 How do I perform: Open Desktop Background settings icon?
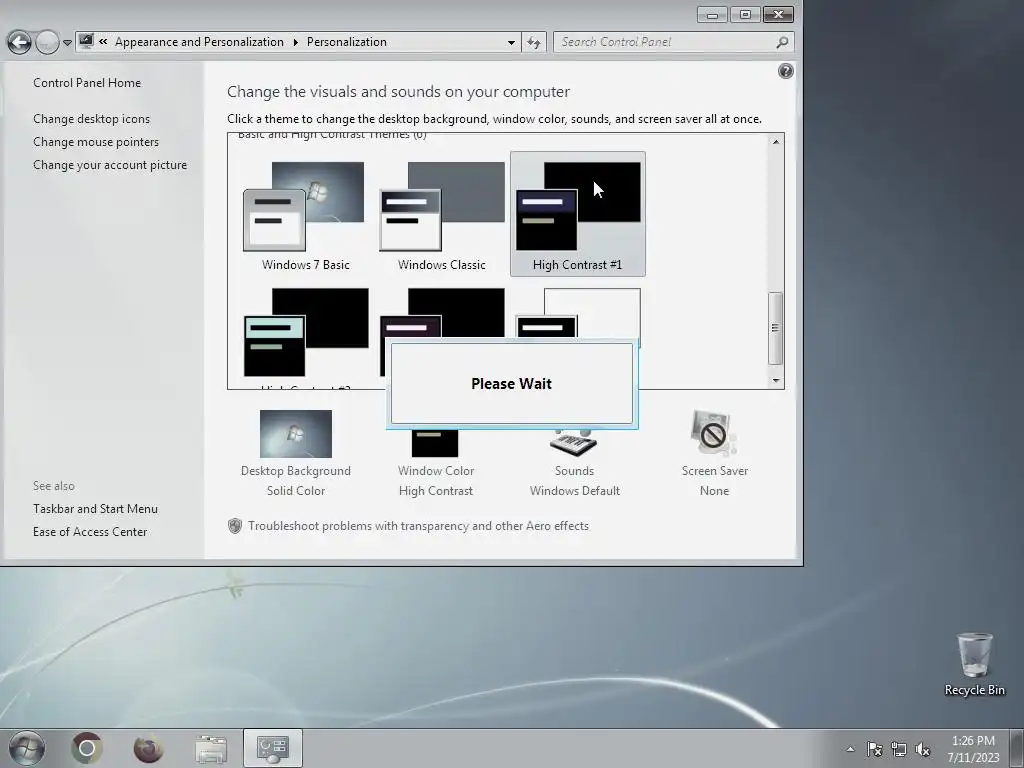(295, 434)
